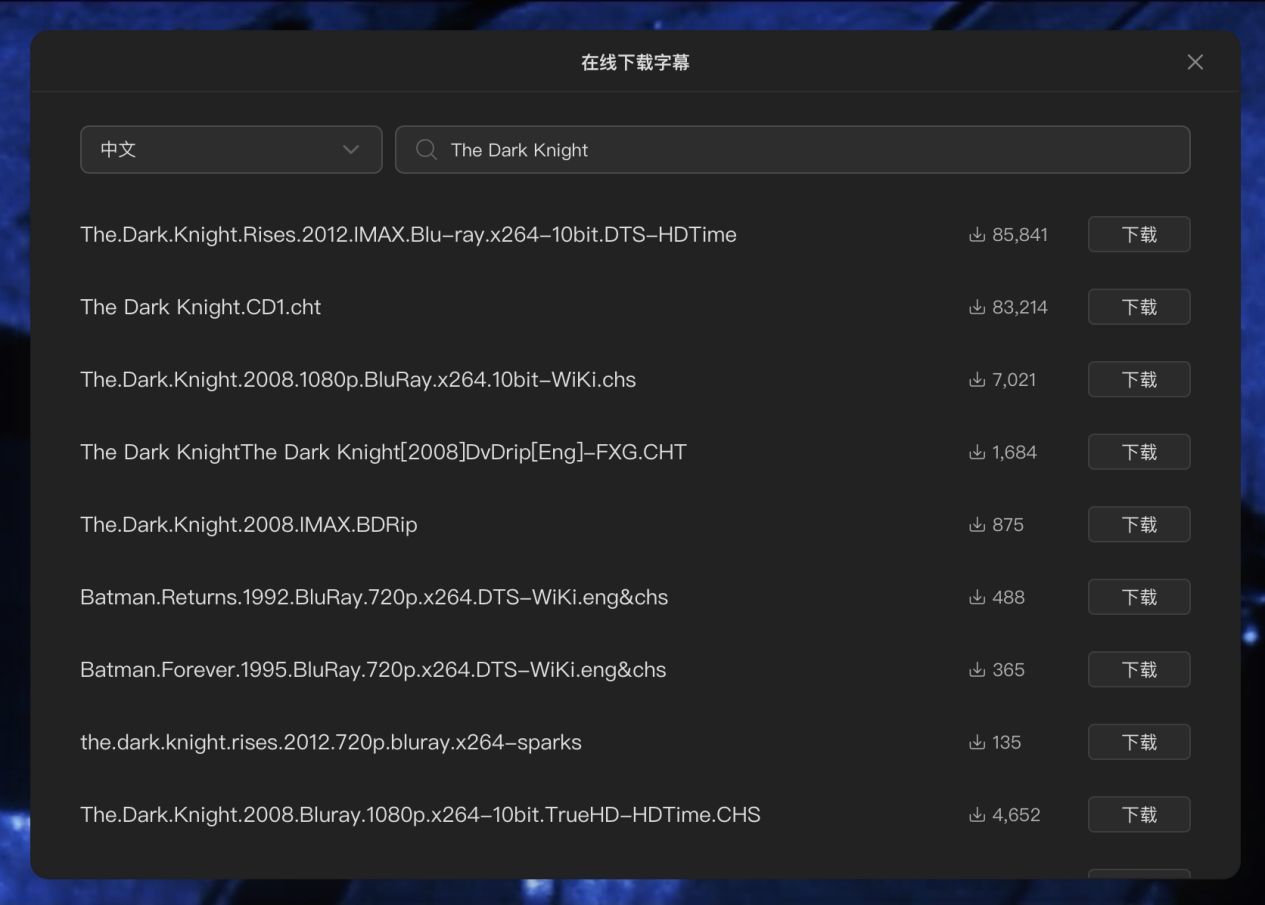Click download count icon beside 488
This screenshot has height=905, width=1265.
tap(977, 597)
